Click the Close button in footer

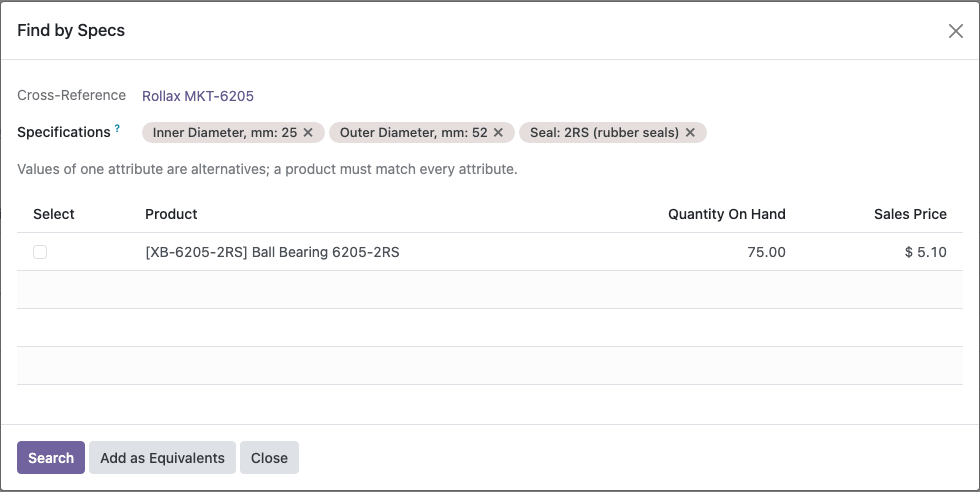[x=269, y=458]
